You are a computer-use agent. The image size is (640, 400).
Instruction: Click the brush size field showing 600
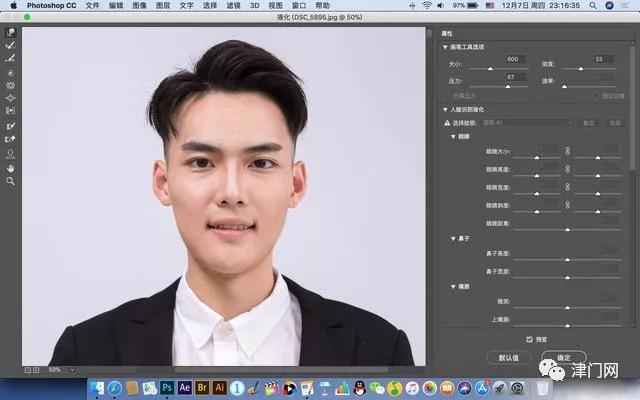pyautogui.click(x=515, y=59)
